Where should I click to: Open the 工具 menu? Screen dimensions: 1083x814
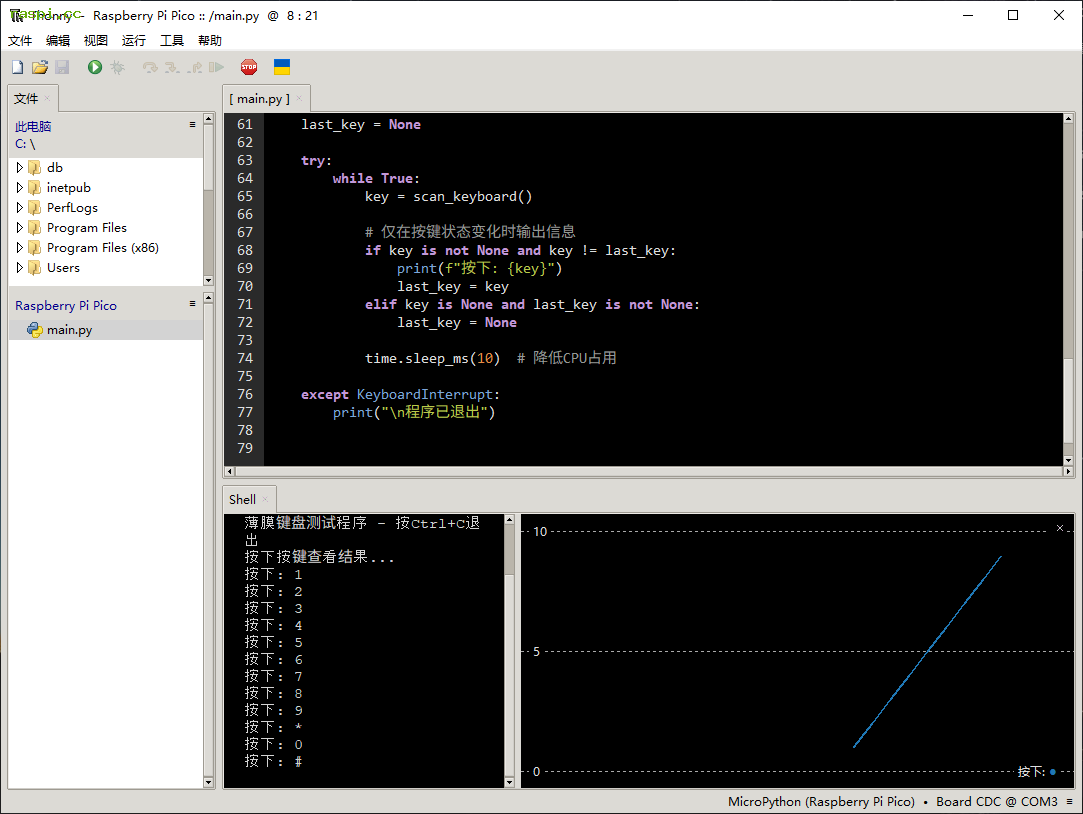pos(172,41)
